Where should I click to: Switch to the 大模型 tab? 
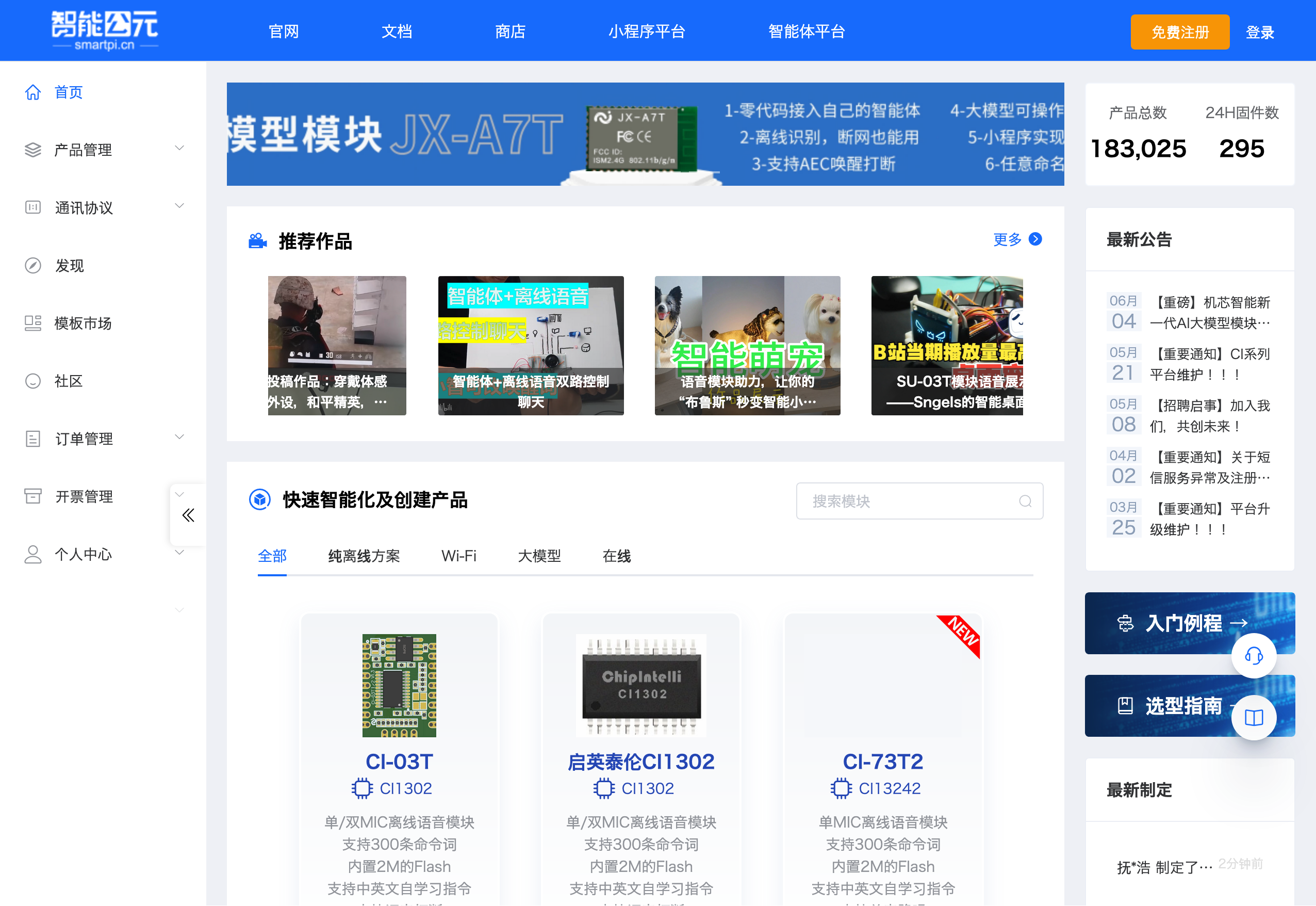[539, 556]
